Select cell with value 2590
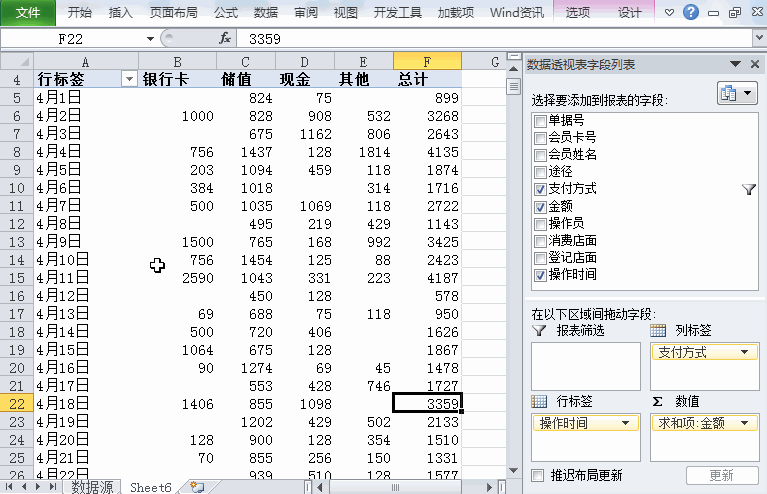Viewport: 767px width, 494px height. coord(178,278)
